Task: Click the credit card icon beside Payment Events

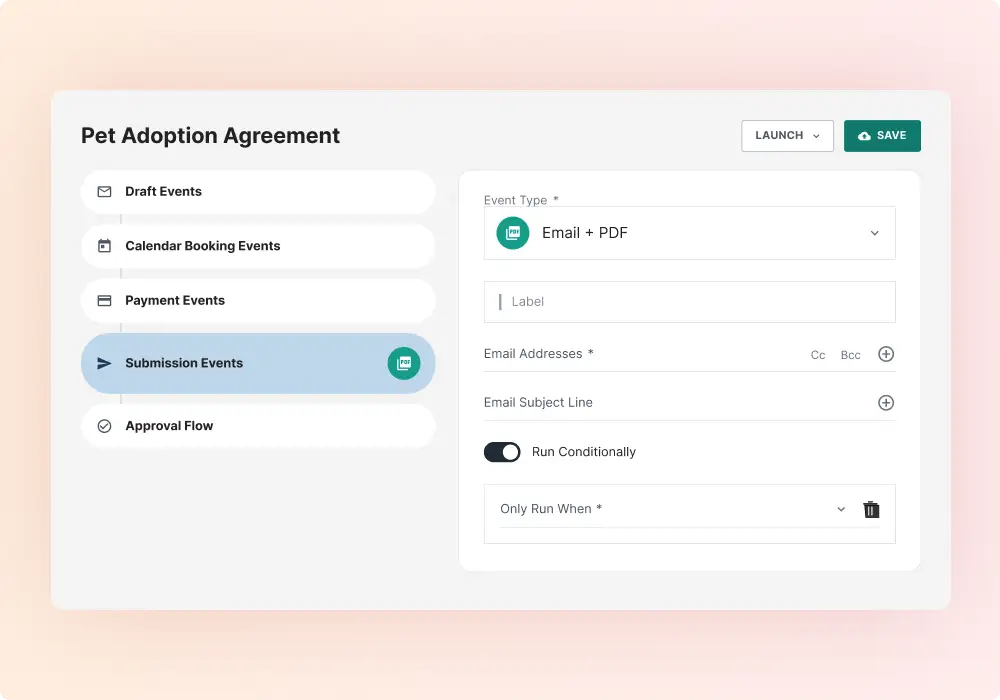Action: click(x=105, y=300)
